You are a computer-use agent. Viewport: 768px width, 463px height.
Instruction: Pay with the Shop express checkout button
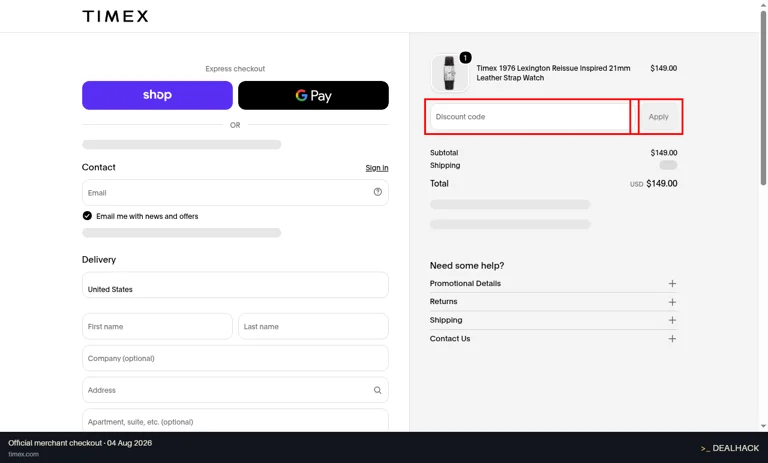click(157, 95)
